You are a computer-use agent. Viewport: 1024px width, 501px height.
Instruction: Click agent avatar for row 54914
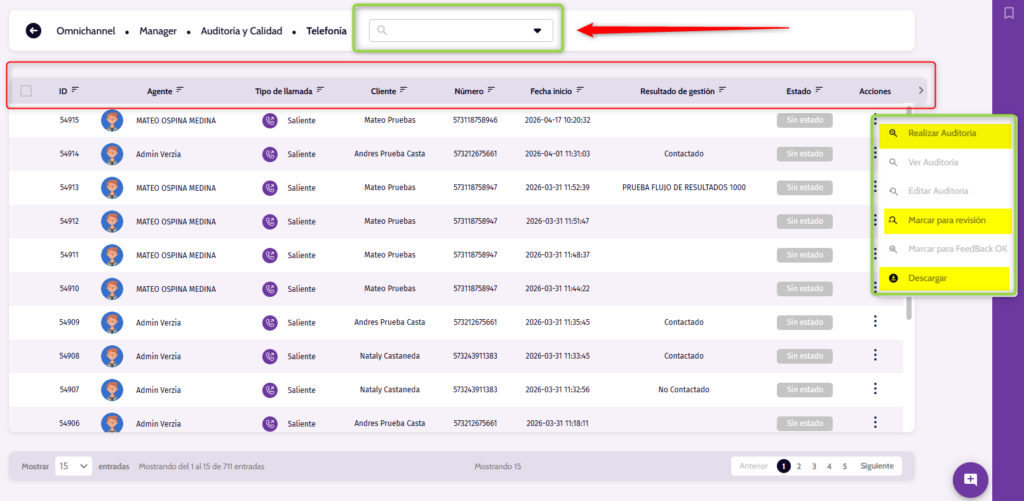[111, 154]
